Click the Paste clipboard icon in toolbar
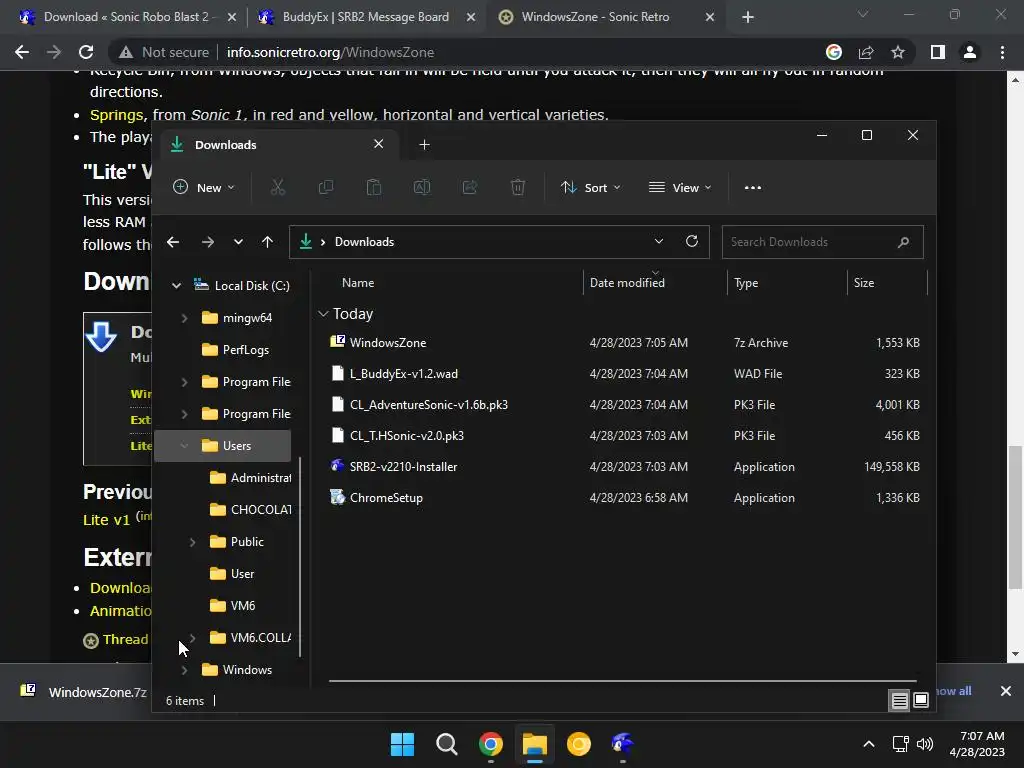The image size is (1024, 768). click(x=374, y=187)
